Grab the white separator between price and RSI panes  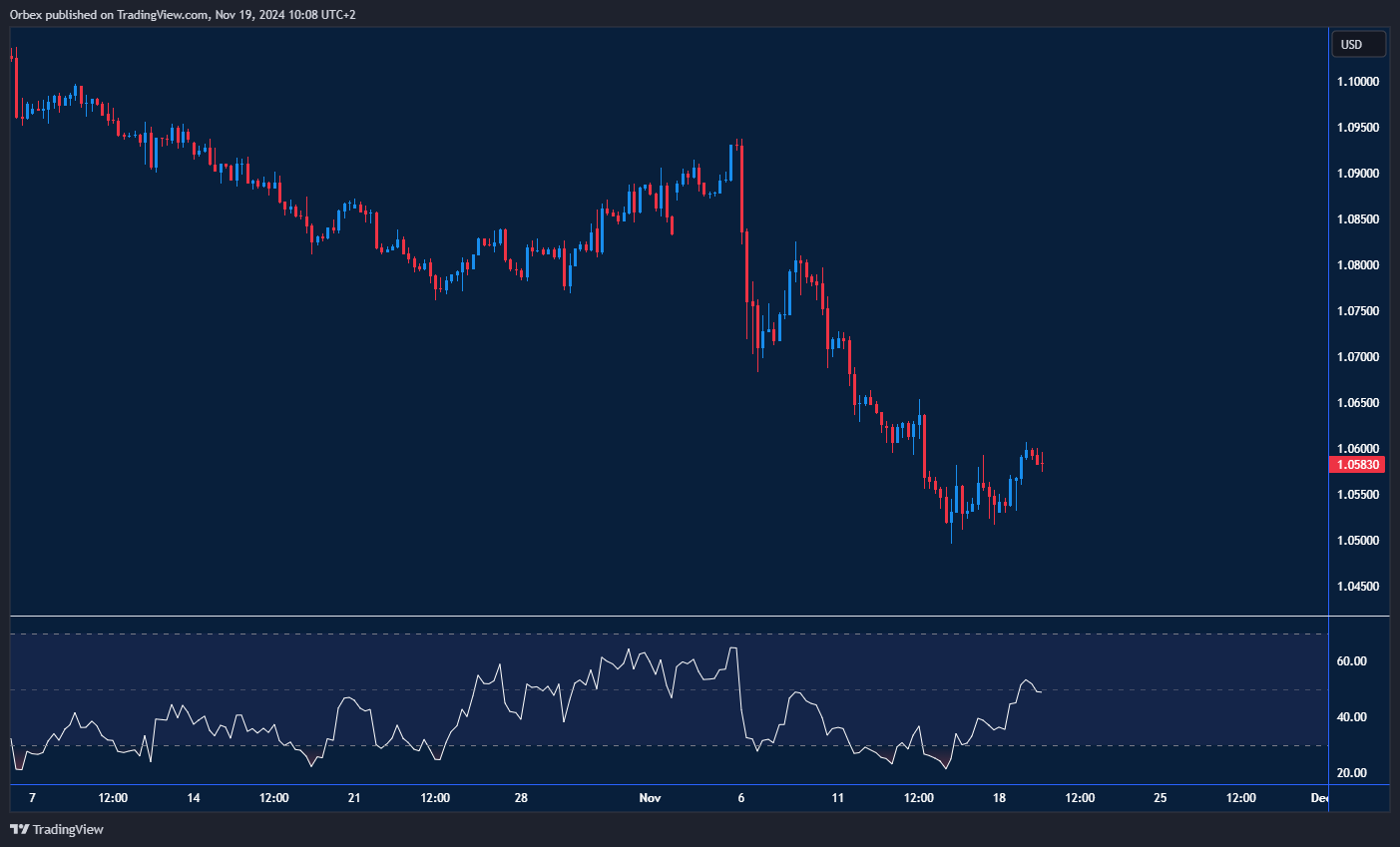click(x=699, y=617)
